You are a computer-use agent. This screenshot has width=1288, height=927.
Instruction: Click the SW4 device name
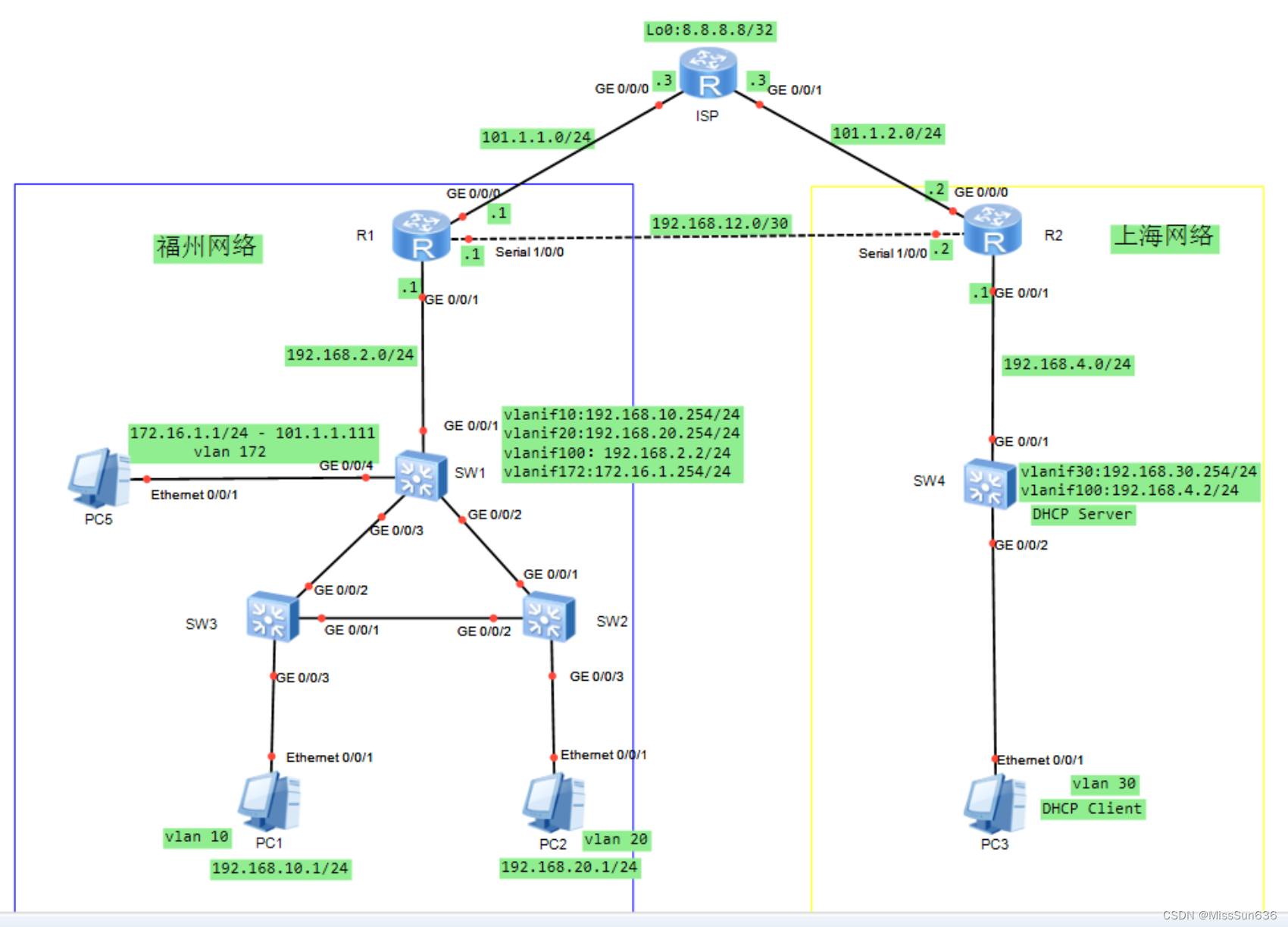coord(930,481)
